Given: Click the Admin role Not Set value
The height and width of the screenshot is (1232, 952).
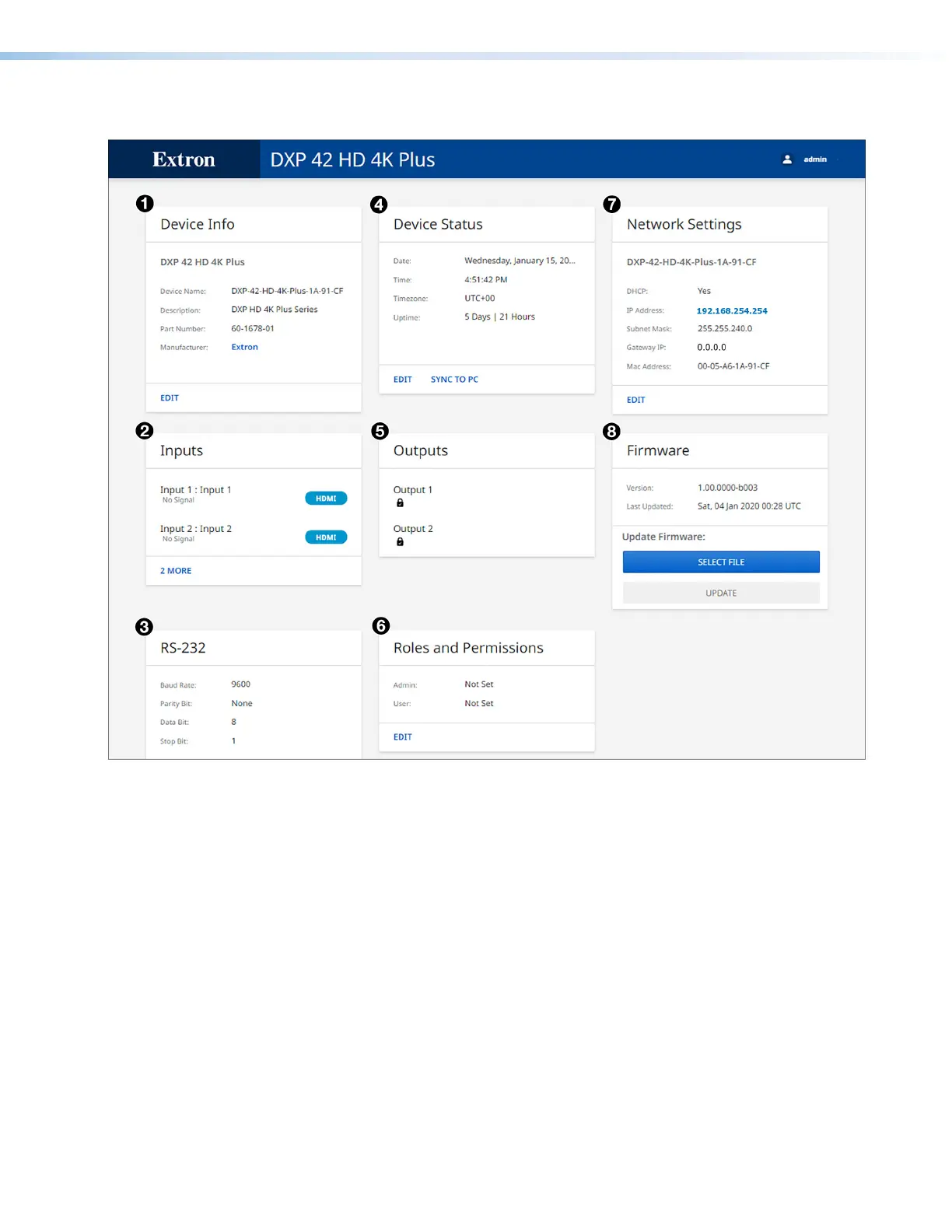Looking at the screenshot, I should [x=479, y=684].
